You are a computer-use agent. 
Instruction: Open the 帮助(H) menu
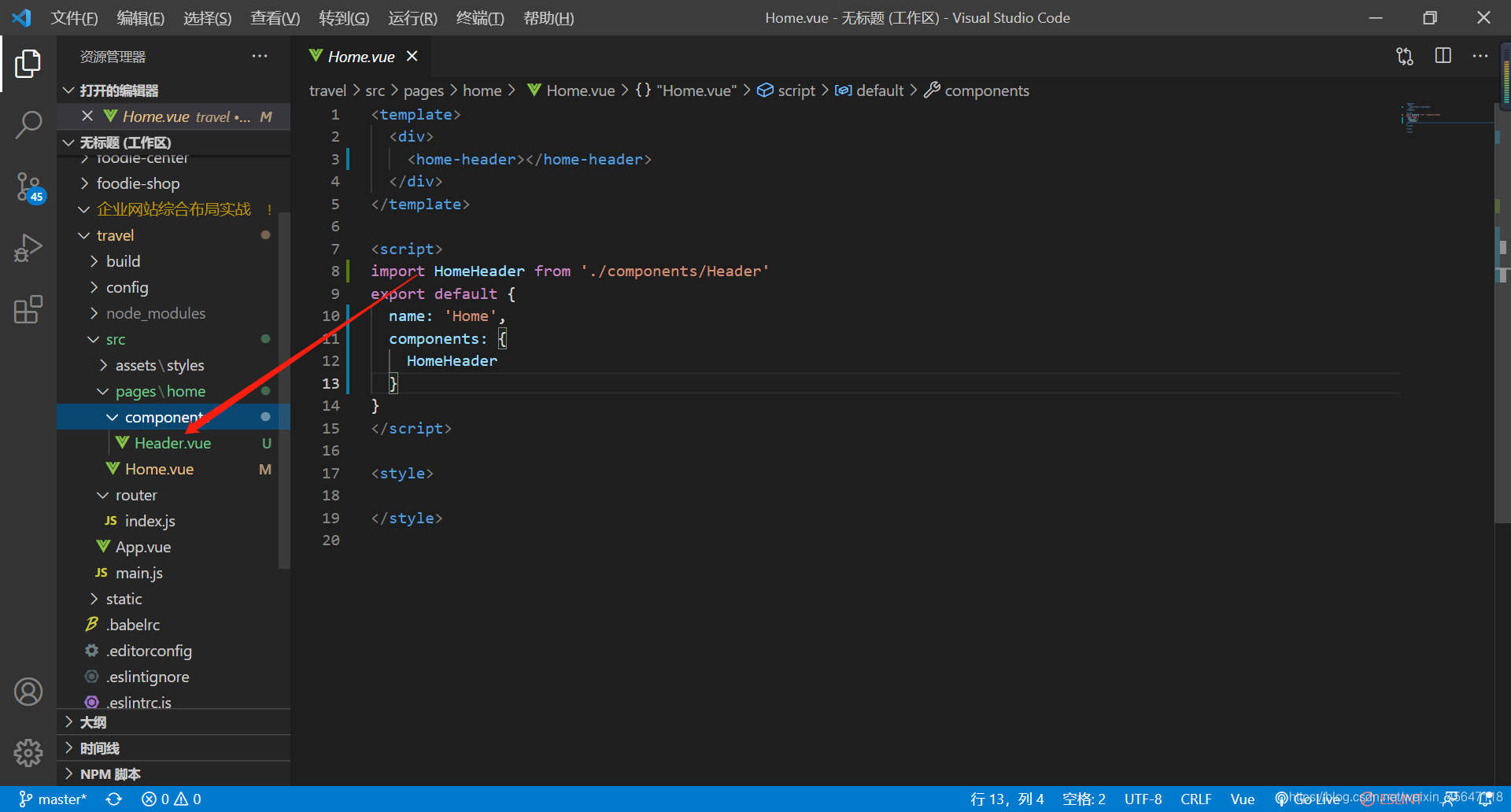click(549, 17)
